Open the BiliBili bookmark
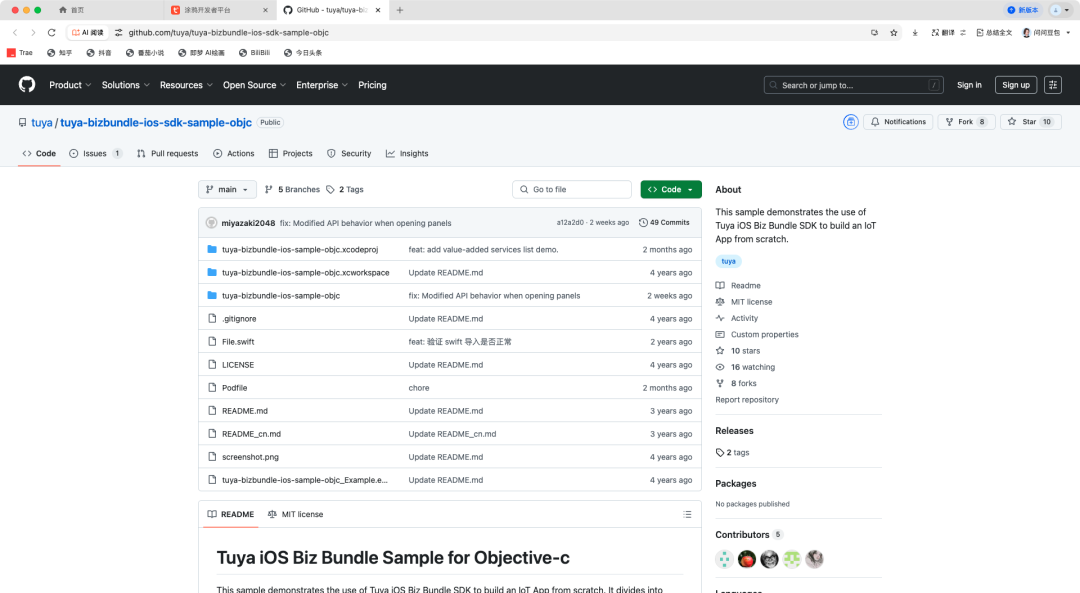 254,52
